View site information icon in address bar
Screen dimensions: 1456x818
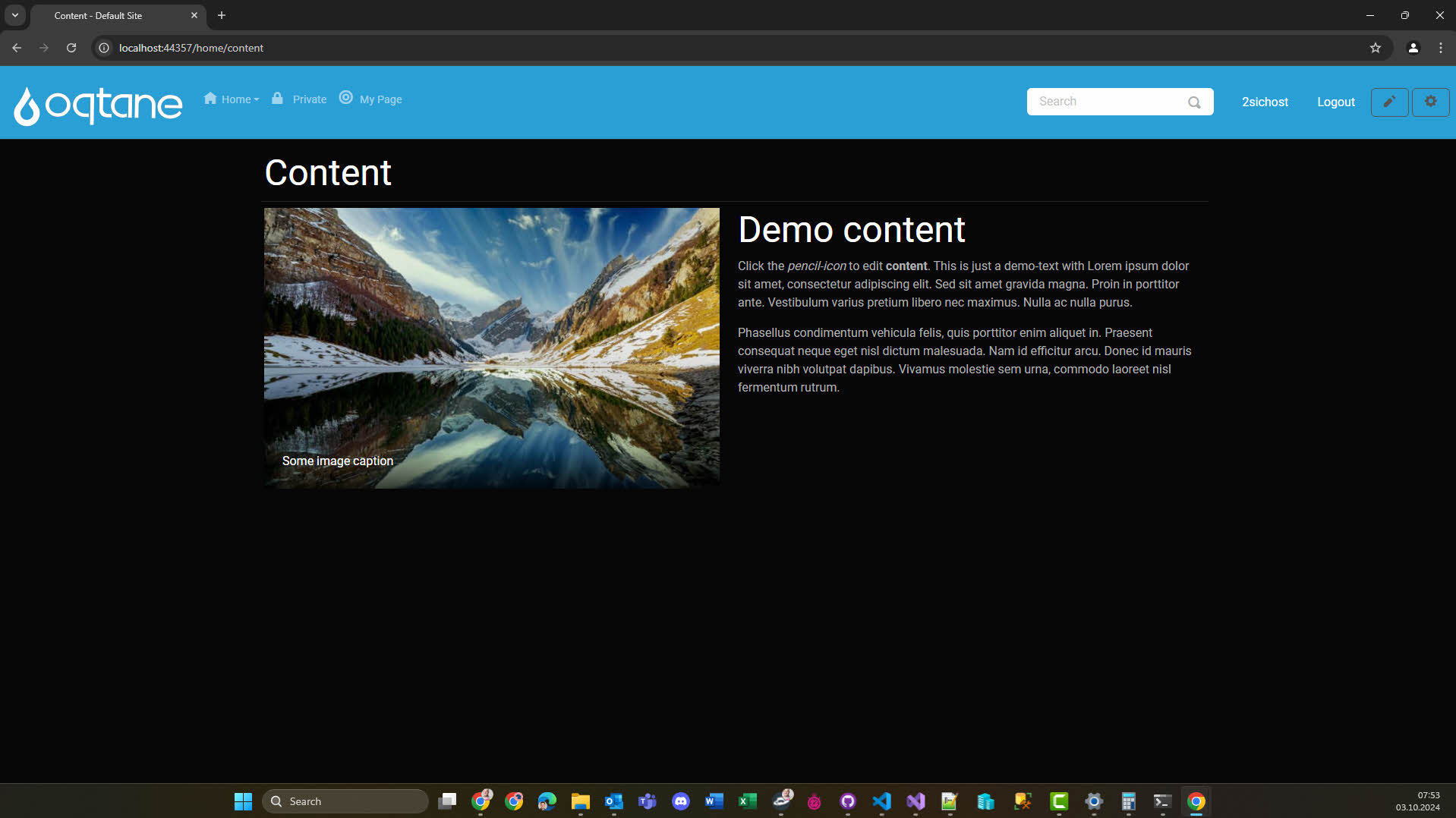pos(105,48)
